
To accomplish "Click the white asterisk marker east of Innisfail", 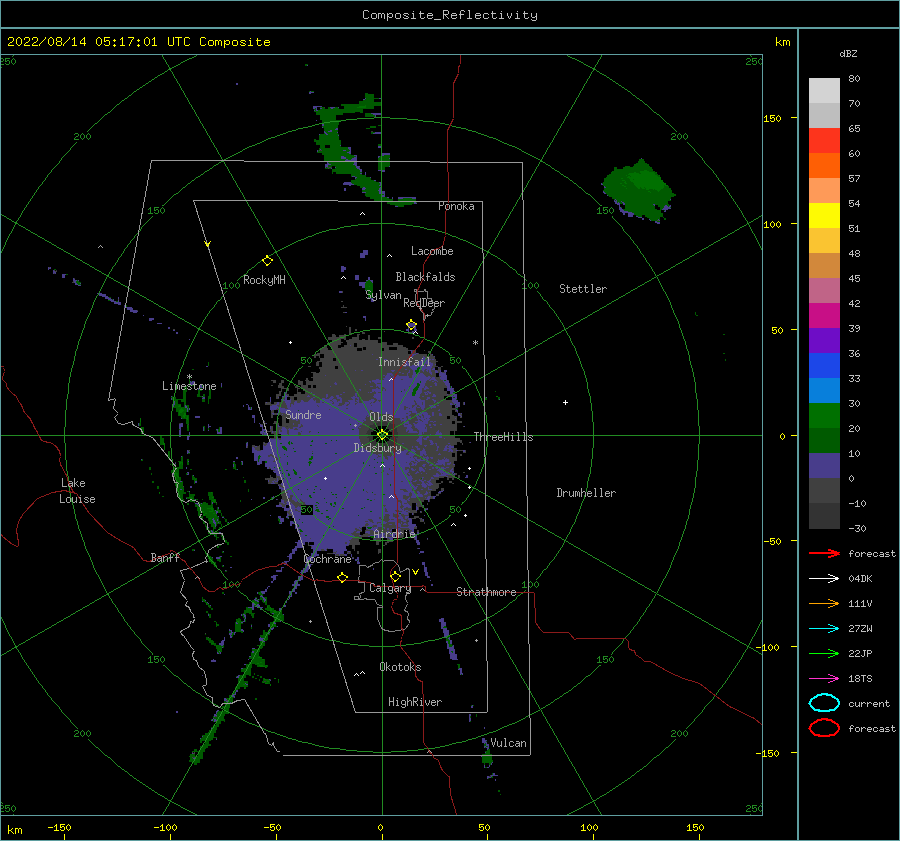I will coord(475,343).
